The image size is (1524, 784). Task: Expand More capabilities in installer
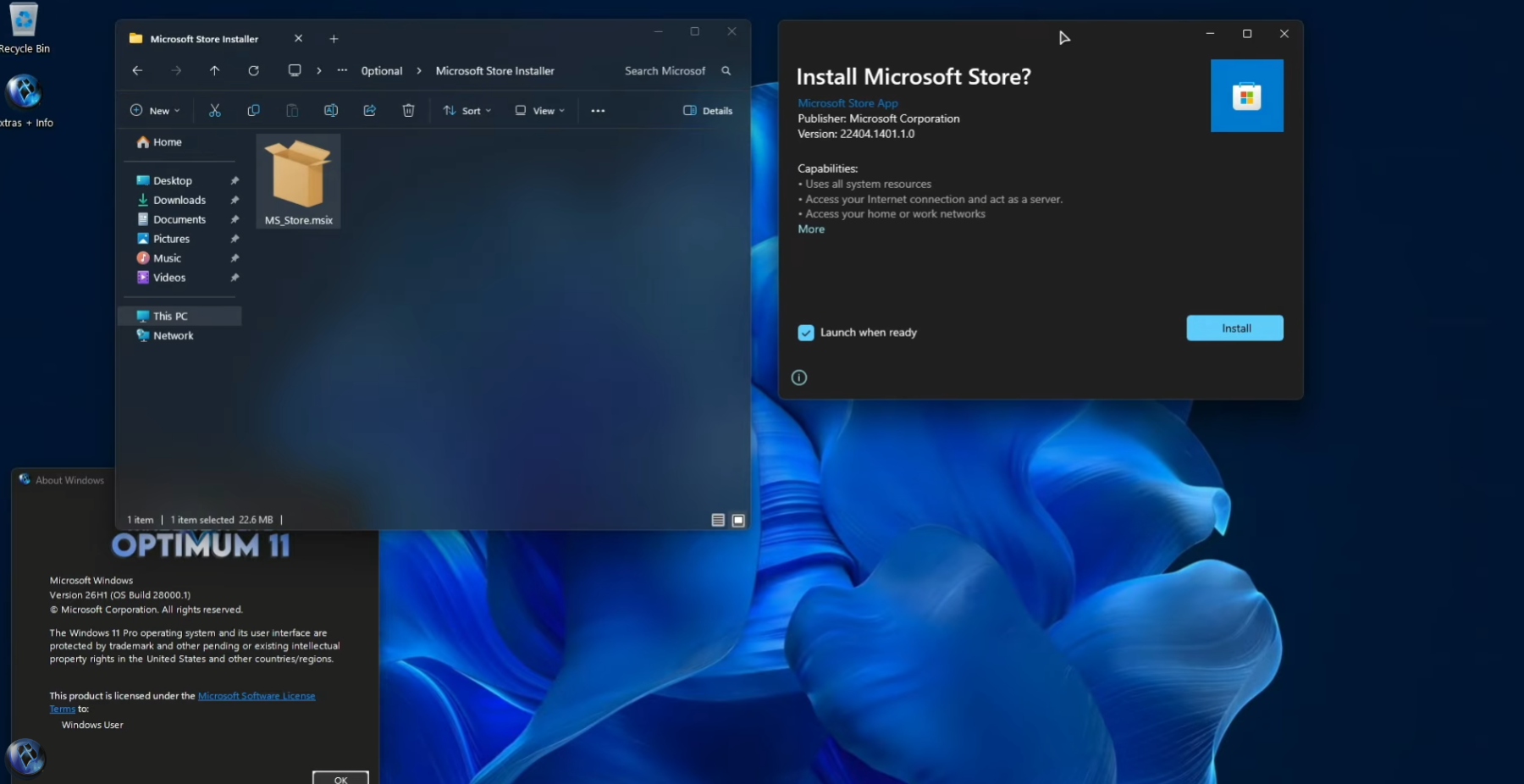click(x=811, y=229)
